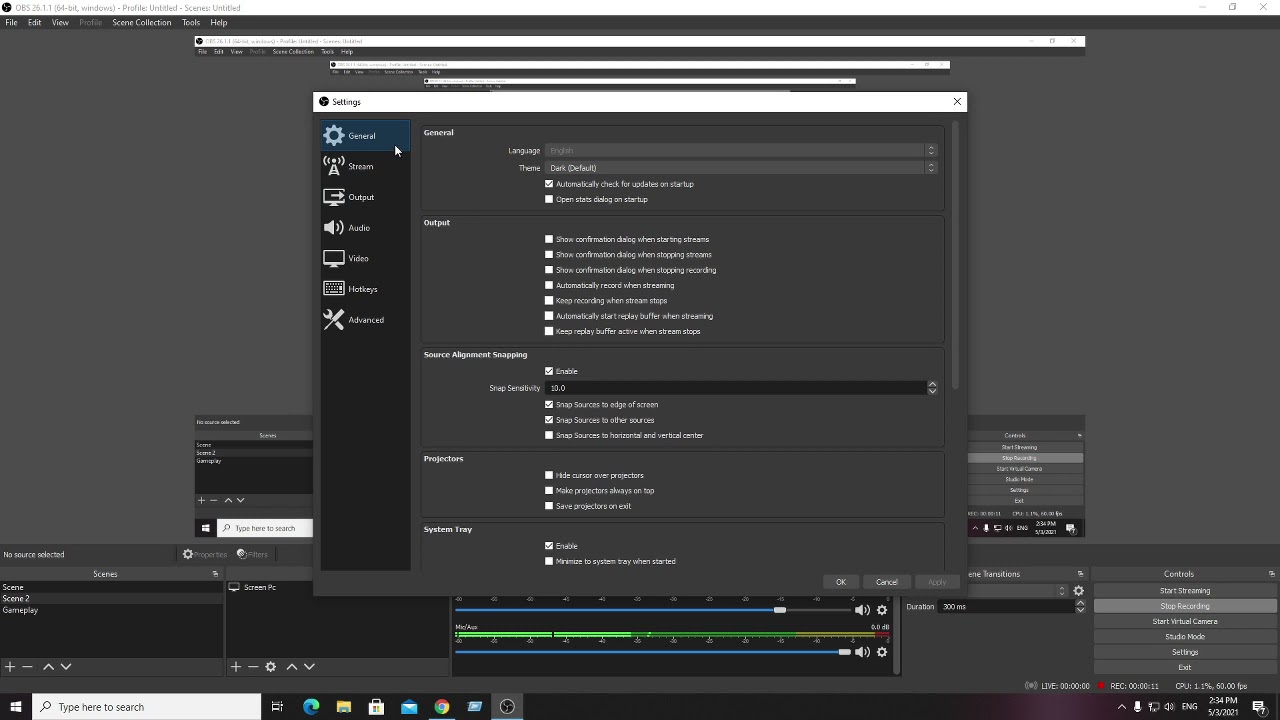Open the Scene Transitions properties gear
The height and width of the screenshot is (720, 1280).
[1079, 591]
